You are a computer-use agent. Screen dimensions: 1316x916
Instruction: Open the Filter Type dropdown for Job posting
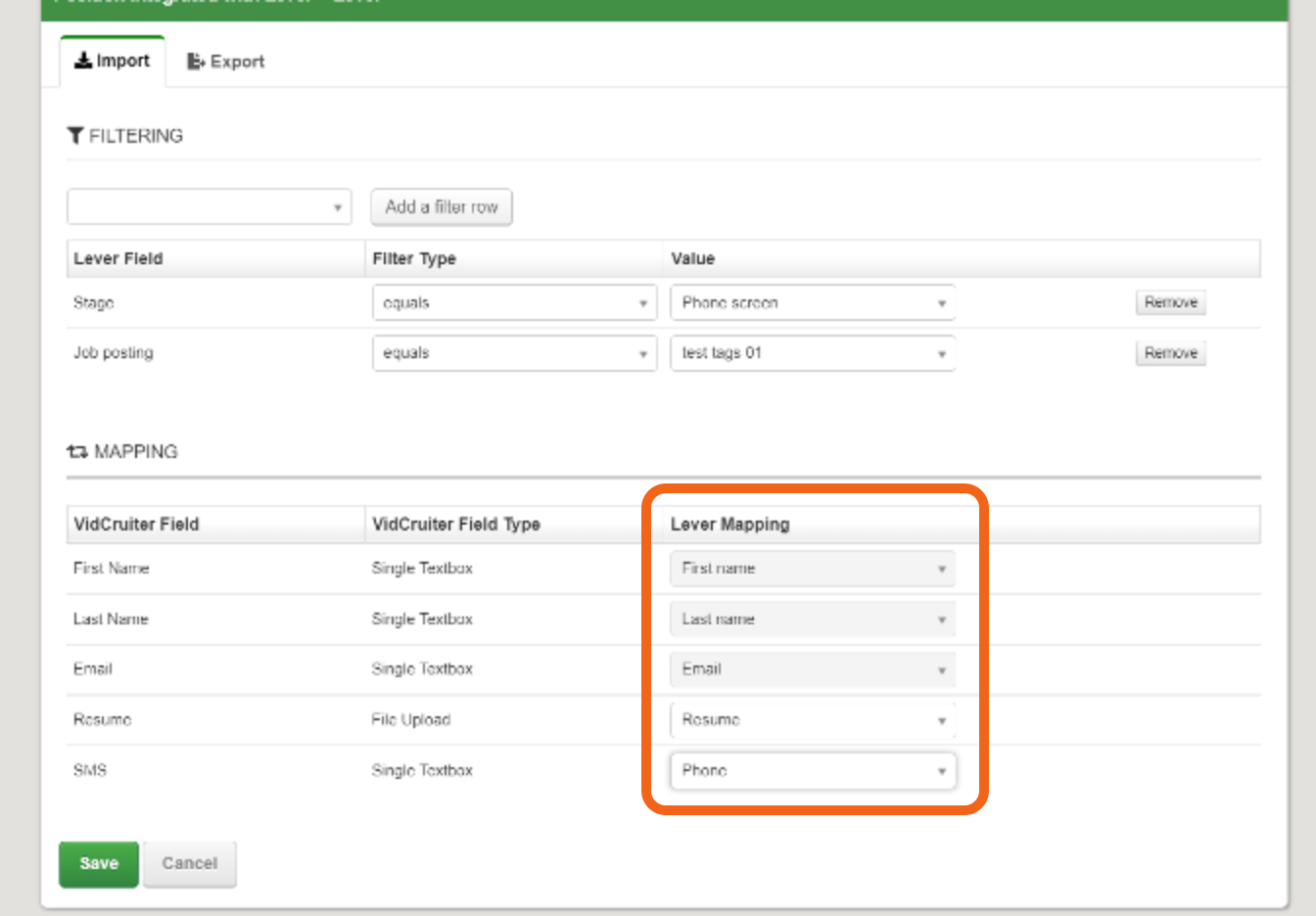click(x=514, y=352)
